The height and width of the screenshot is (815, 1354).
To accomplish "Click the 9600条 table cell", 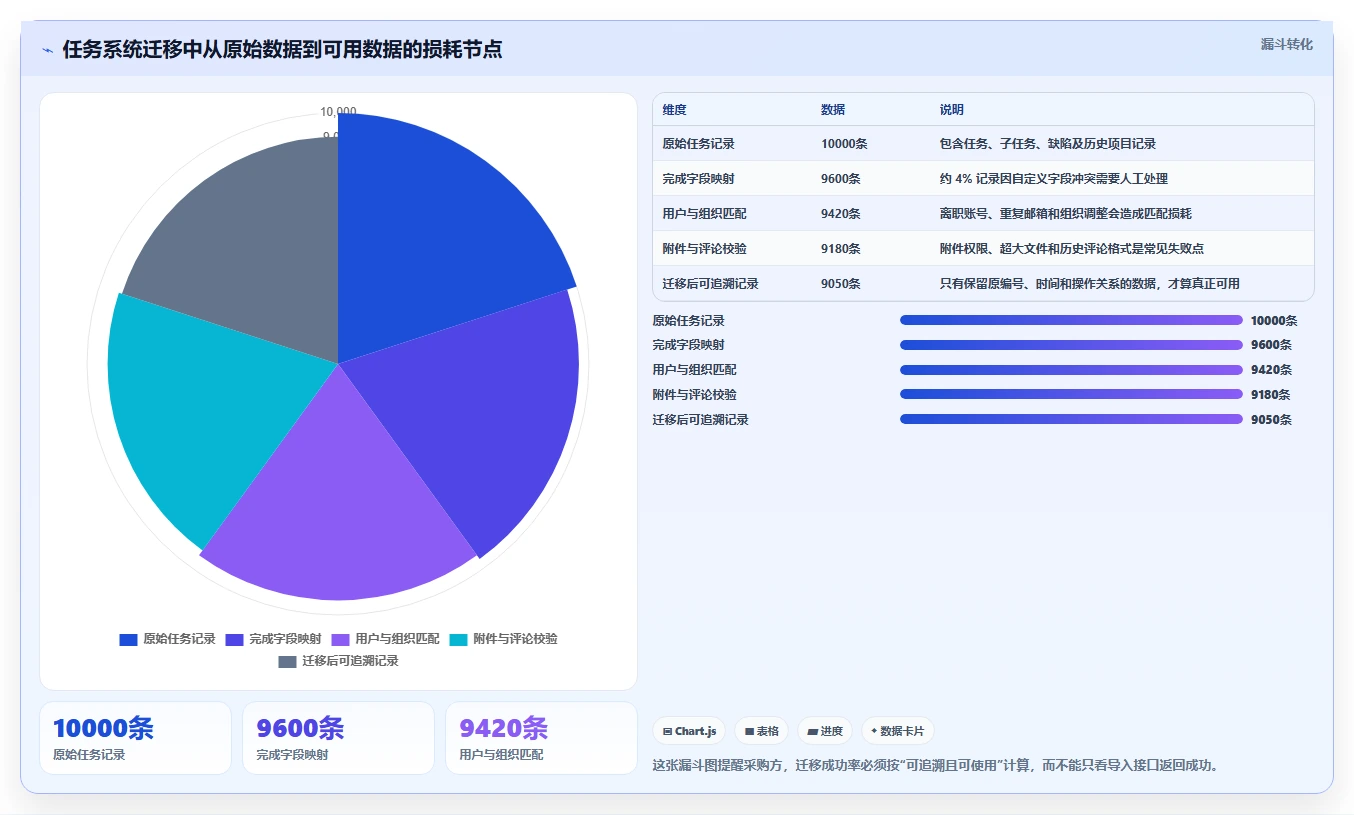I will coord(841,179).
